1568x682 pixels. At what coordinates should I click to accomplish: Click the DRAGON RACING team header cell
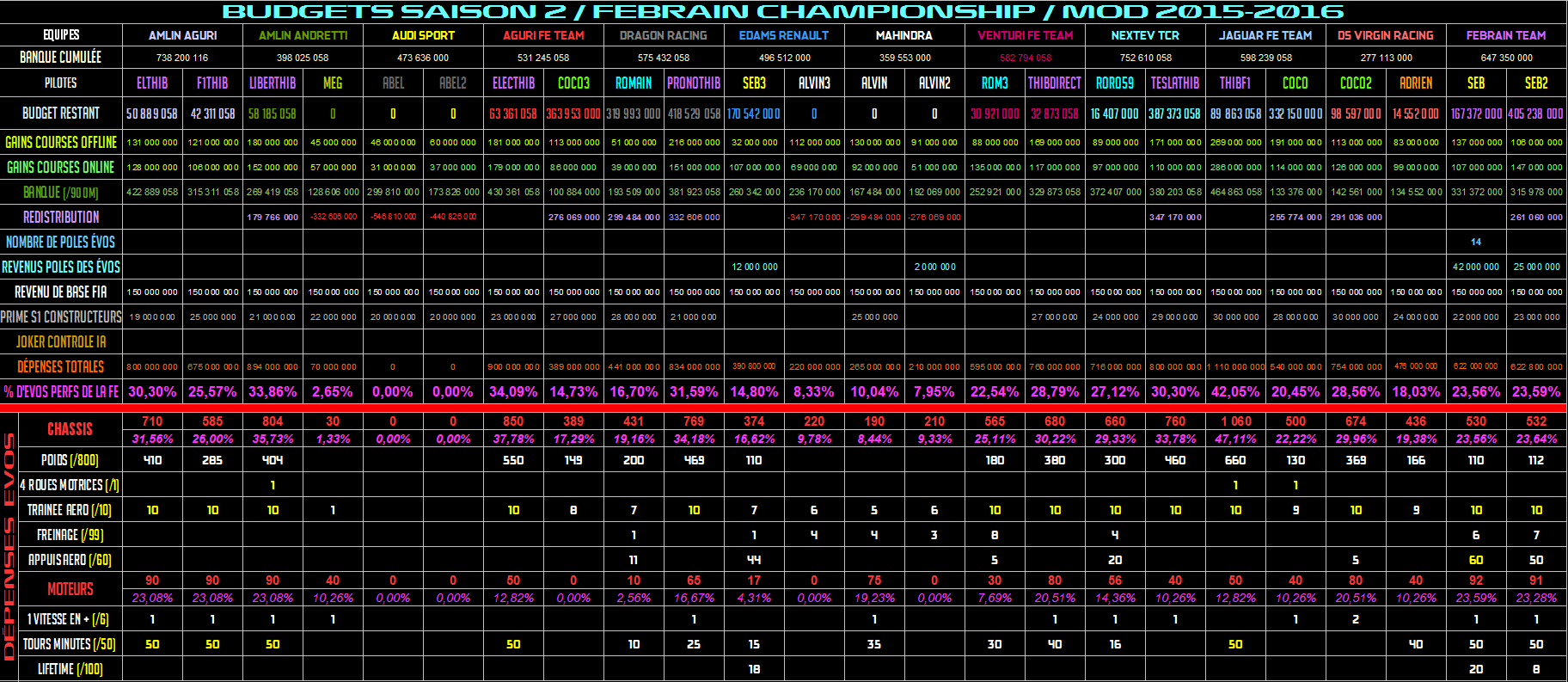pyautogui.click(x=663, y=35)
